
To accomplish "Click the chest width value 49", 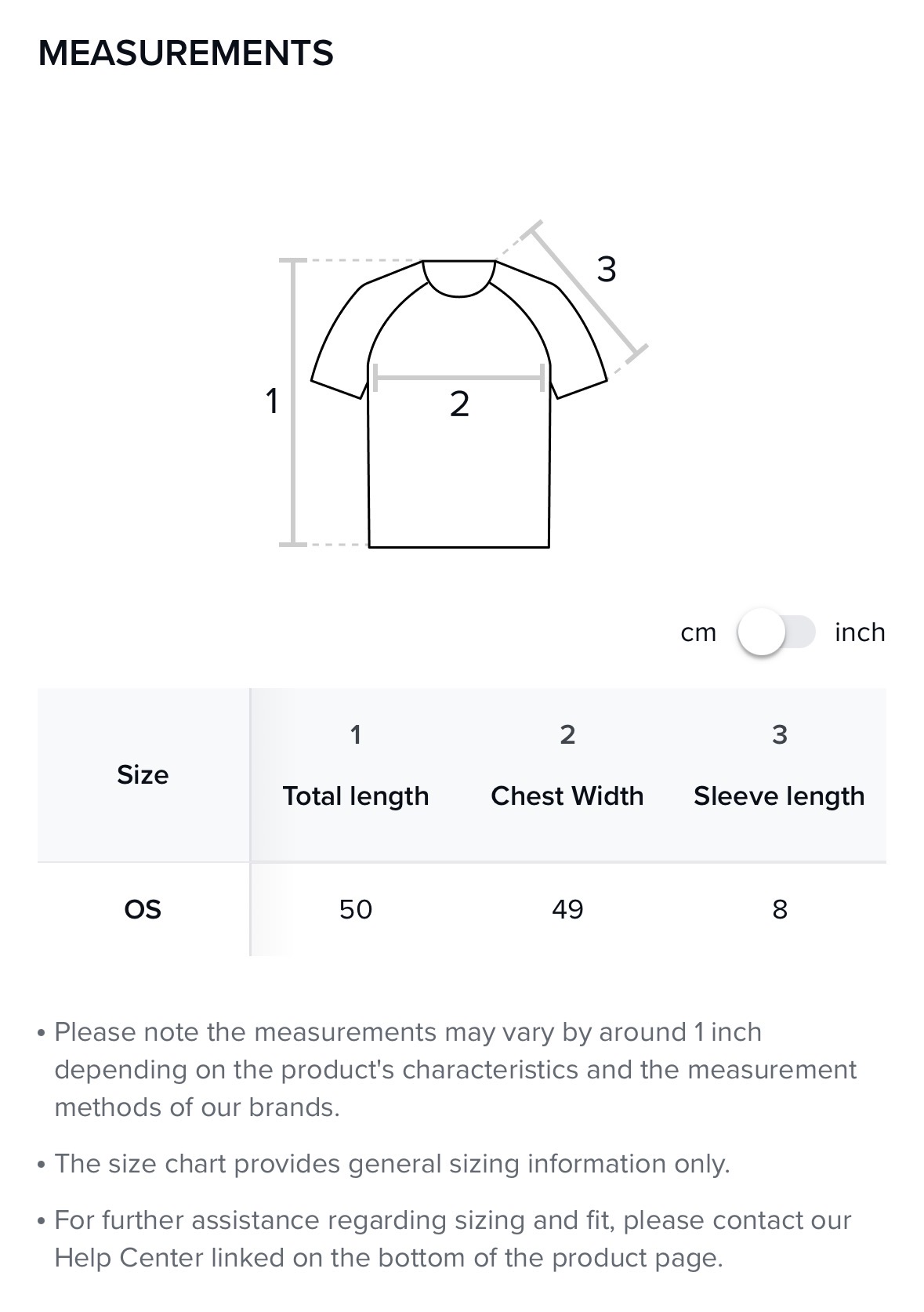I will [567, 909].
